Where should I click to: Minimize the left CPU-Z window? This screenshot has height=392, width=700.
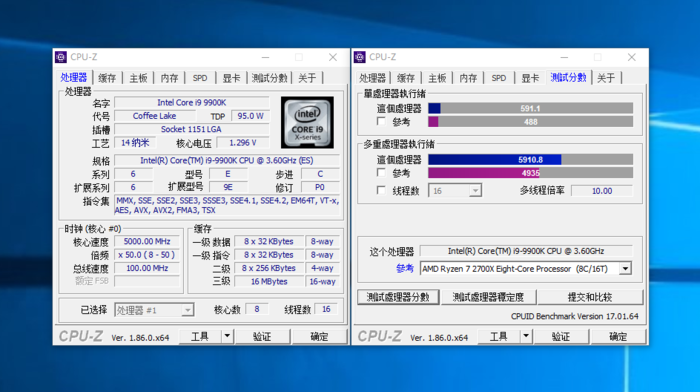[266, 57]
